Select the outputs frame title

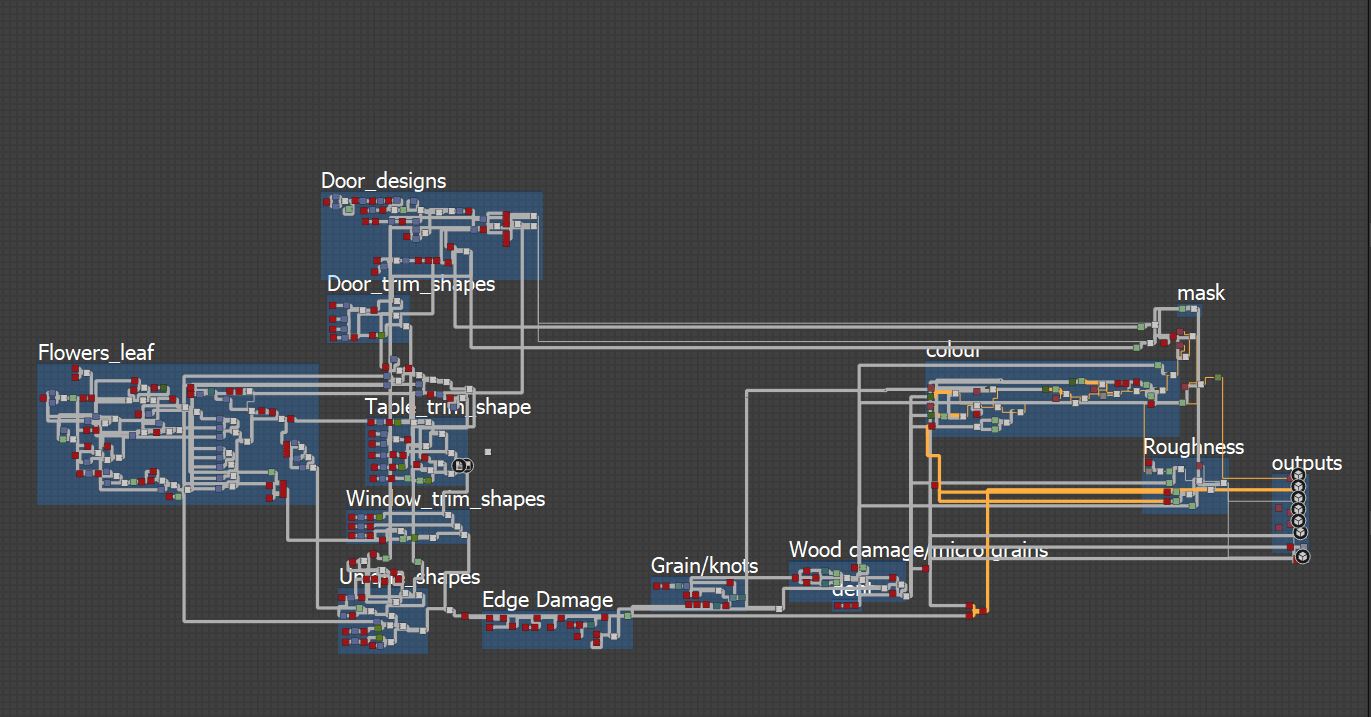point(1306,463)
